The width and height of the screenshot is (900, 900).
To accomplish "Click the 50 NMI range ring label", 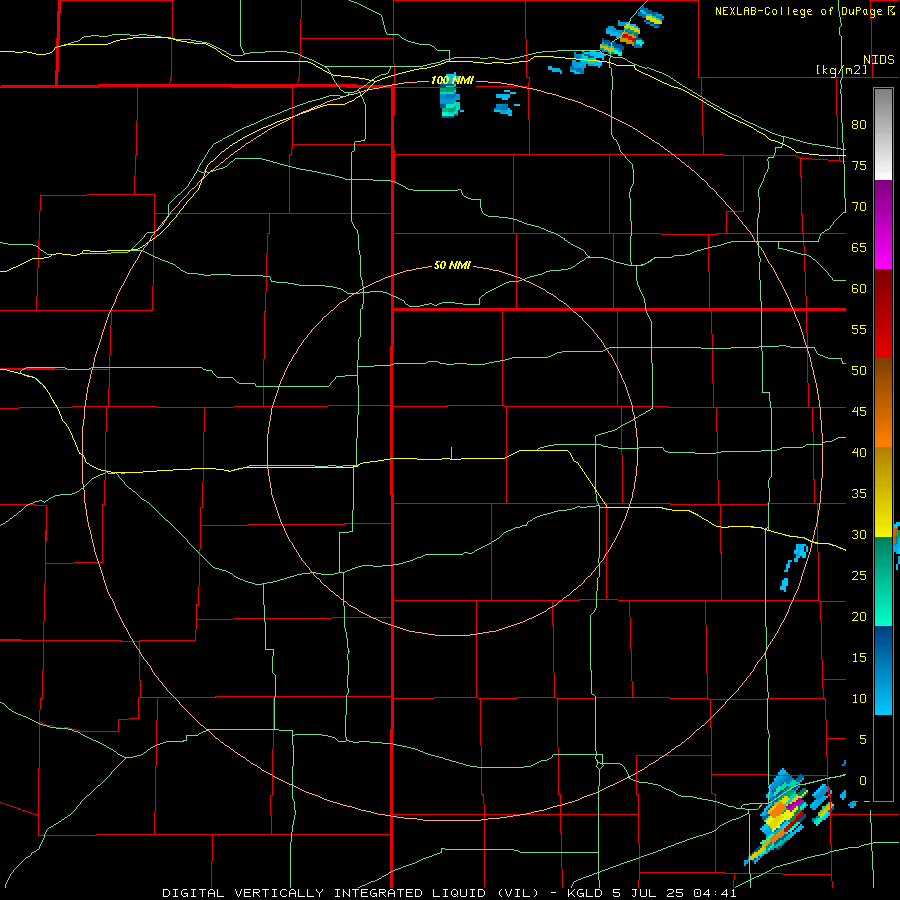I will [x=452, y=265].
